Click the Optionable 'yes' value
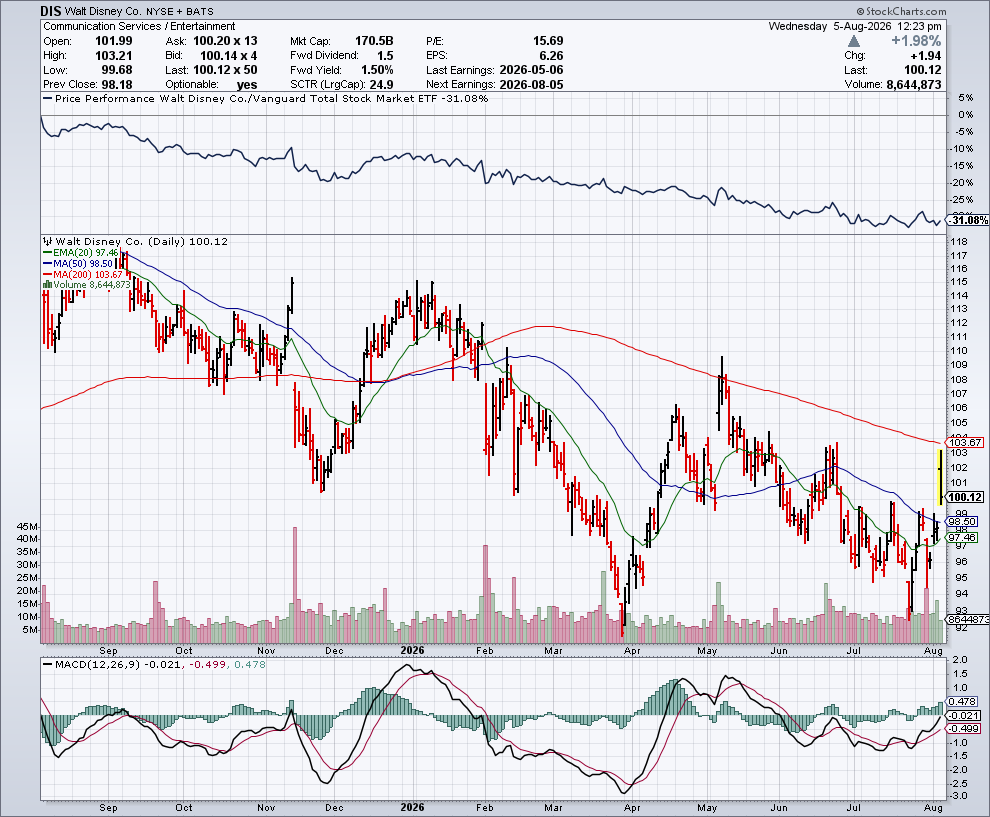The width and height of the screenshot is (990, 817). 247,85
